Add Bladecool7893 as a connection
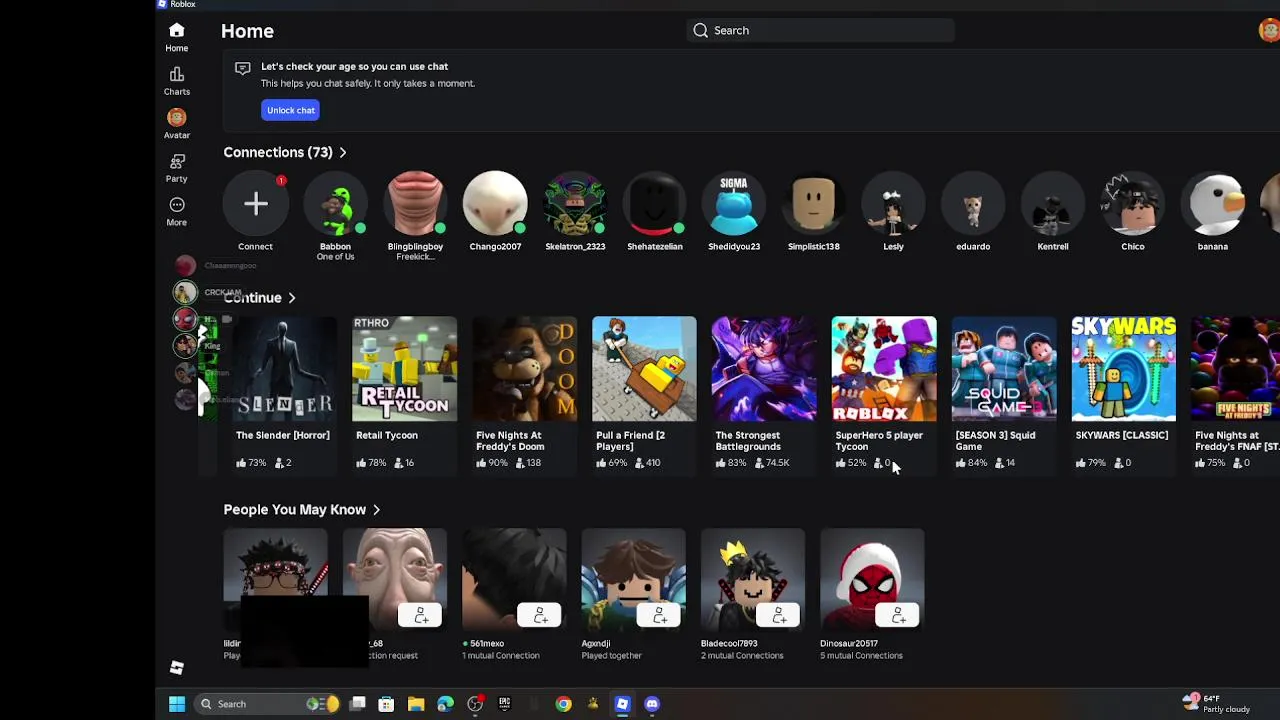This screenshot has height=720, width=1280. tap(778, 615)
